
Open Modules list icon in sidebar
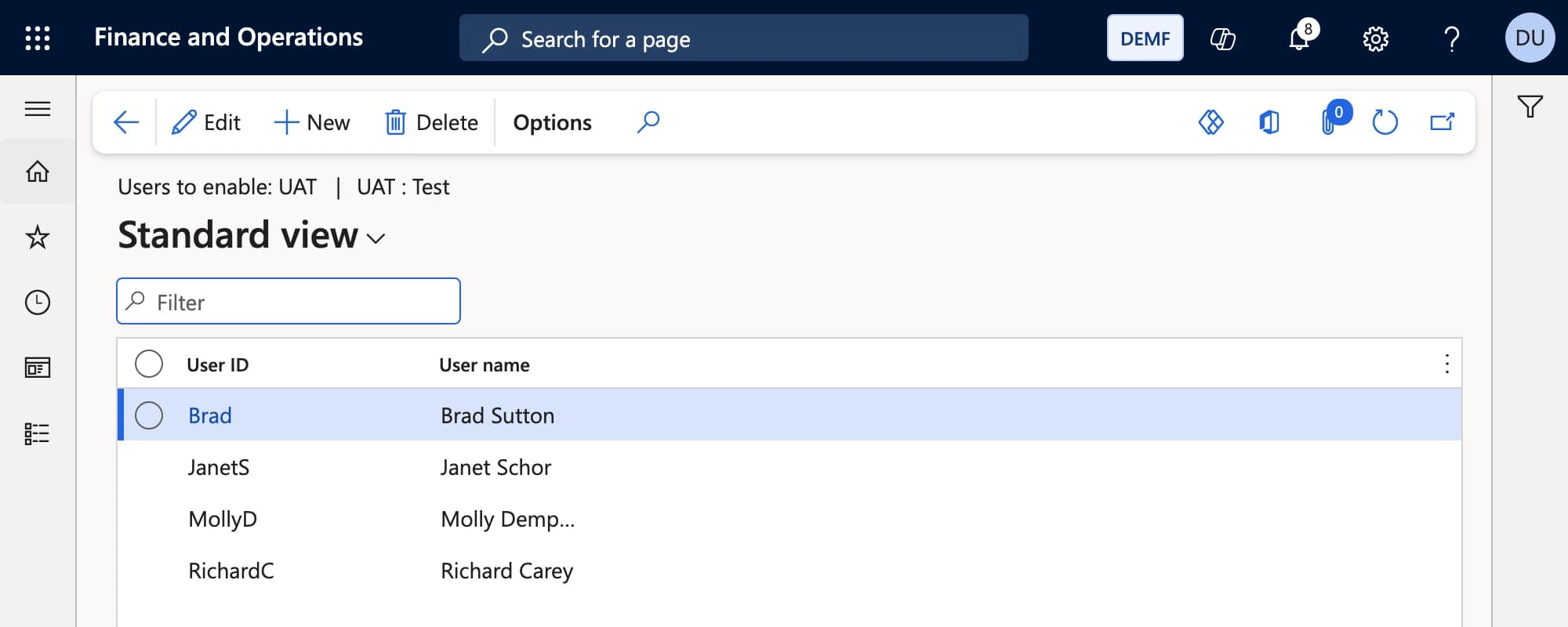click(x=38, y=433)
